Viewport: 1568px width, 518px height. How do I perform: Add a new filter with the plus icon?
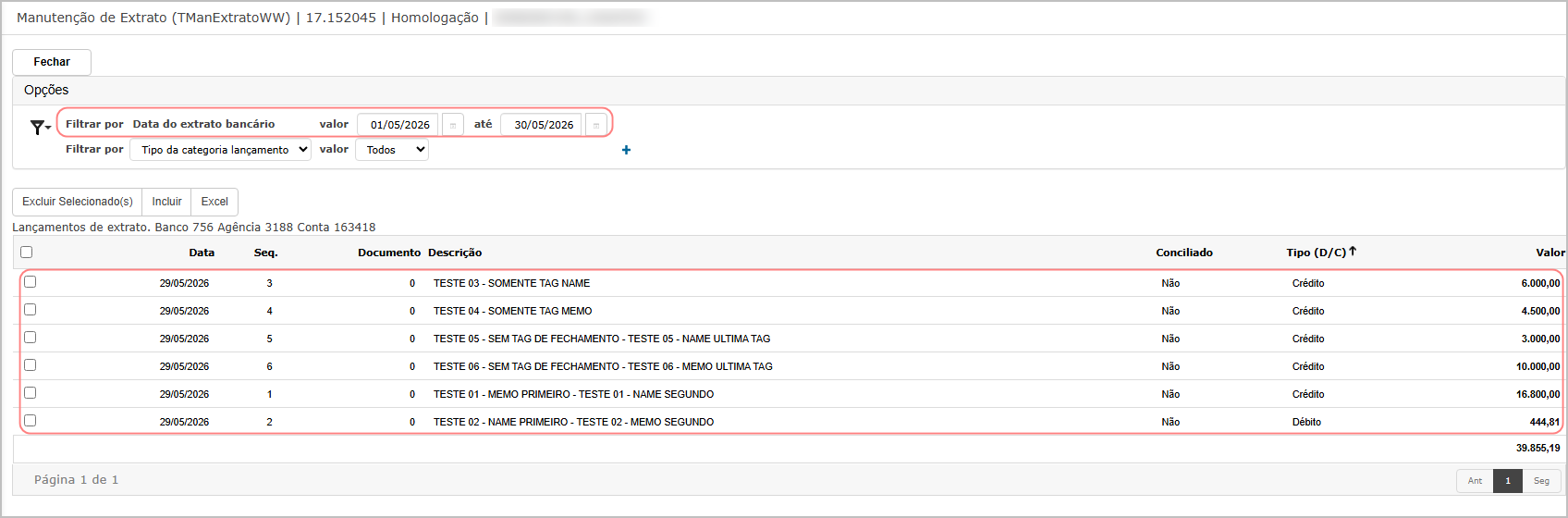click(x=626, y=150)
